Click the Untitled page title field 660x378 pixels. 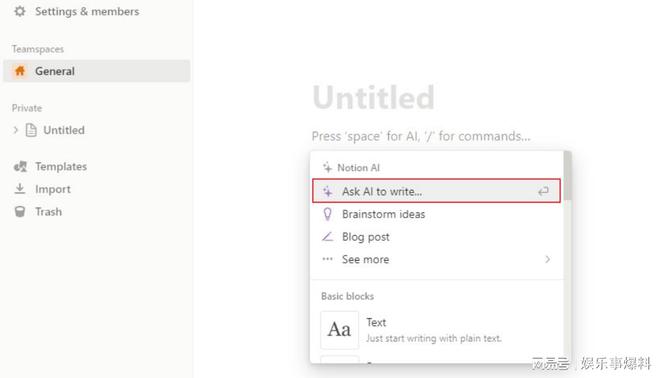coord(373,97)
